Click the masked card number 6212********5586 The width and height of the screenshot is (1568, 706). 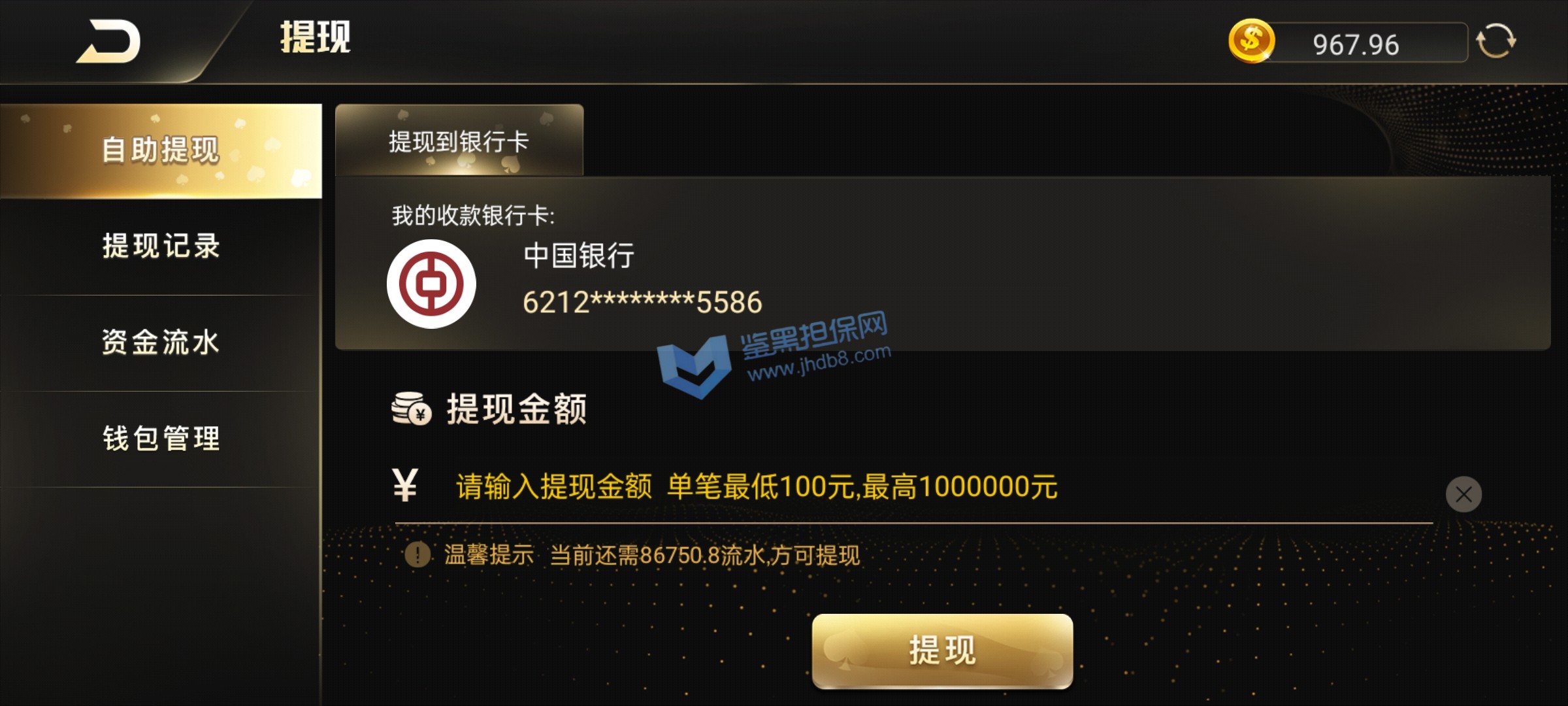pyautogui.click(x=642, y=303)
